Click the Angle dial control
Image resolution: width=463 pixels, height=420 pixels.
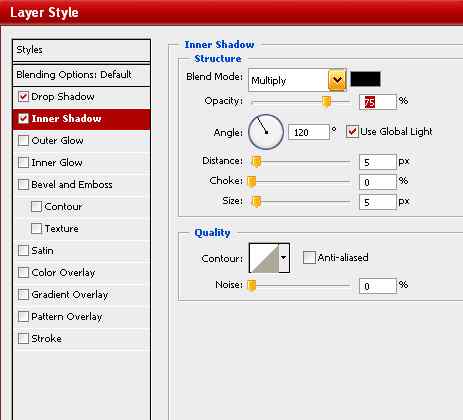(x=266, y=132)
